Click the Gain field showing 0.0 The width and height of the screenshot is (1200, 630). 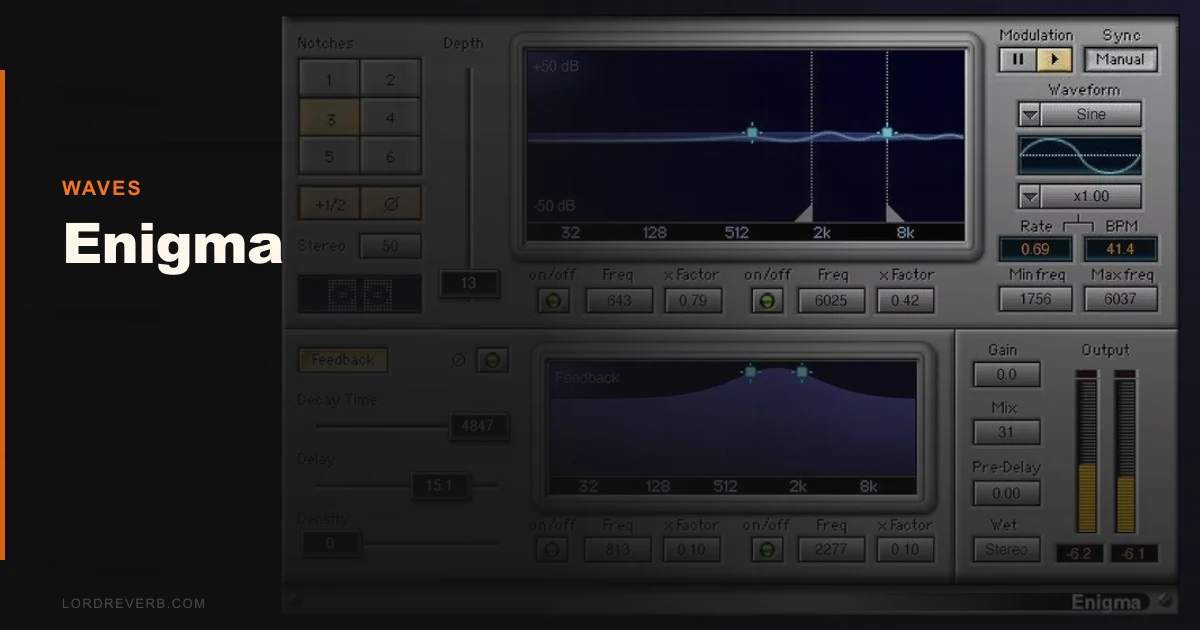point(1007,375)
